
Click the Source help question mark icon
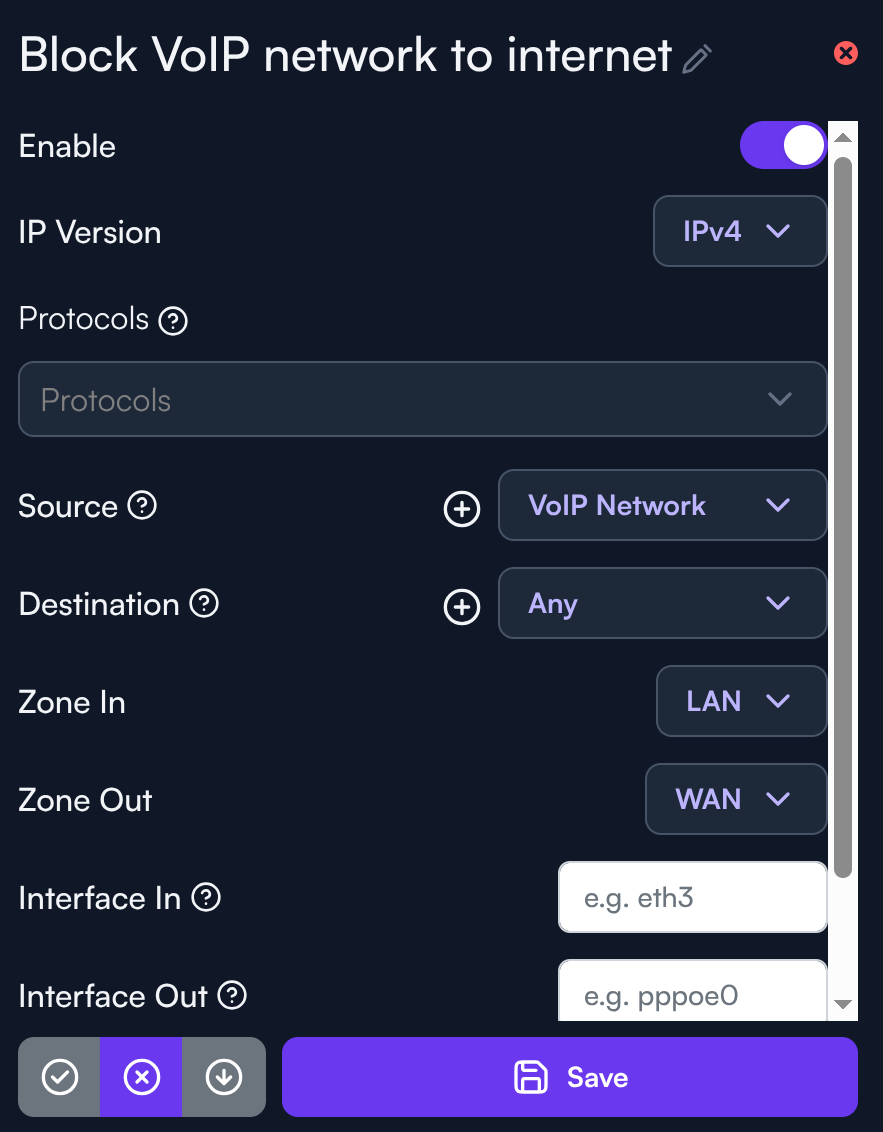coord(142,506)
